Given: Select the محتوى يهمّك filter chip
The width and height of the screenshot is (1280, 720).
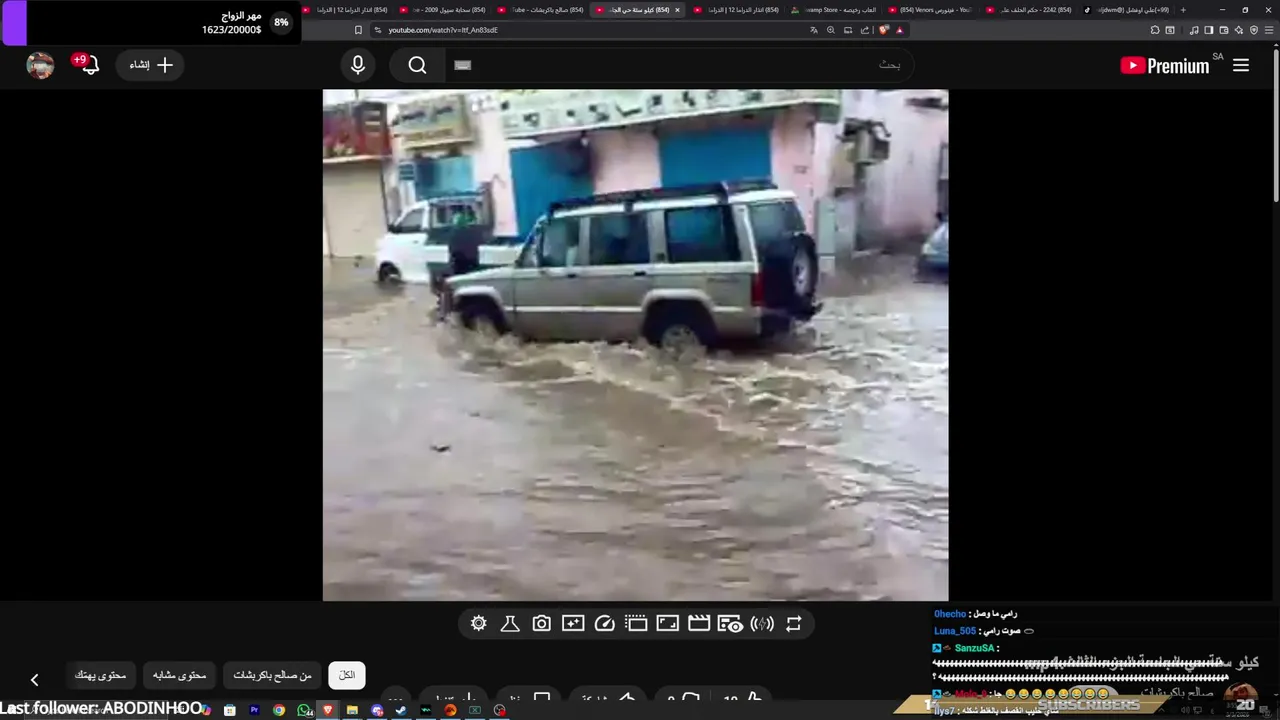Looking at the screenshot, I should pos(101,675).
